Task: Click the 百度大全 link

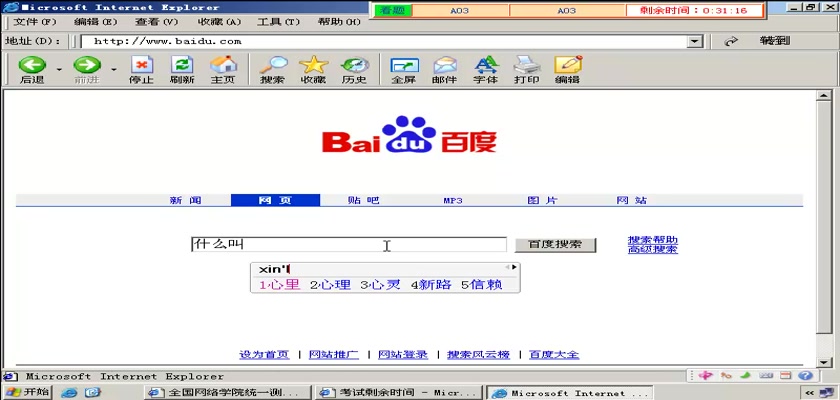Action: [554, 354]
